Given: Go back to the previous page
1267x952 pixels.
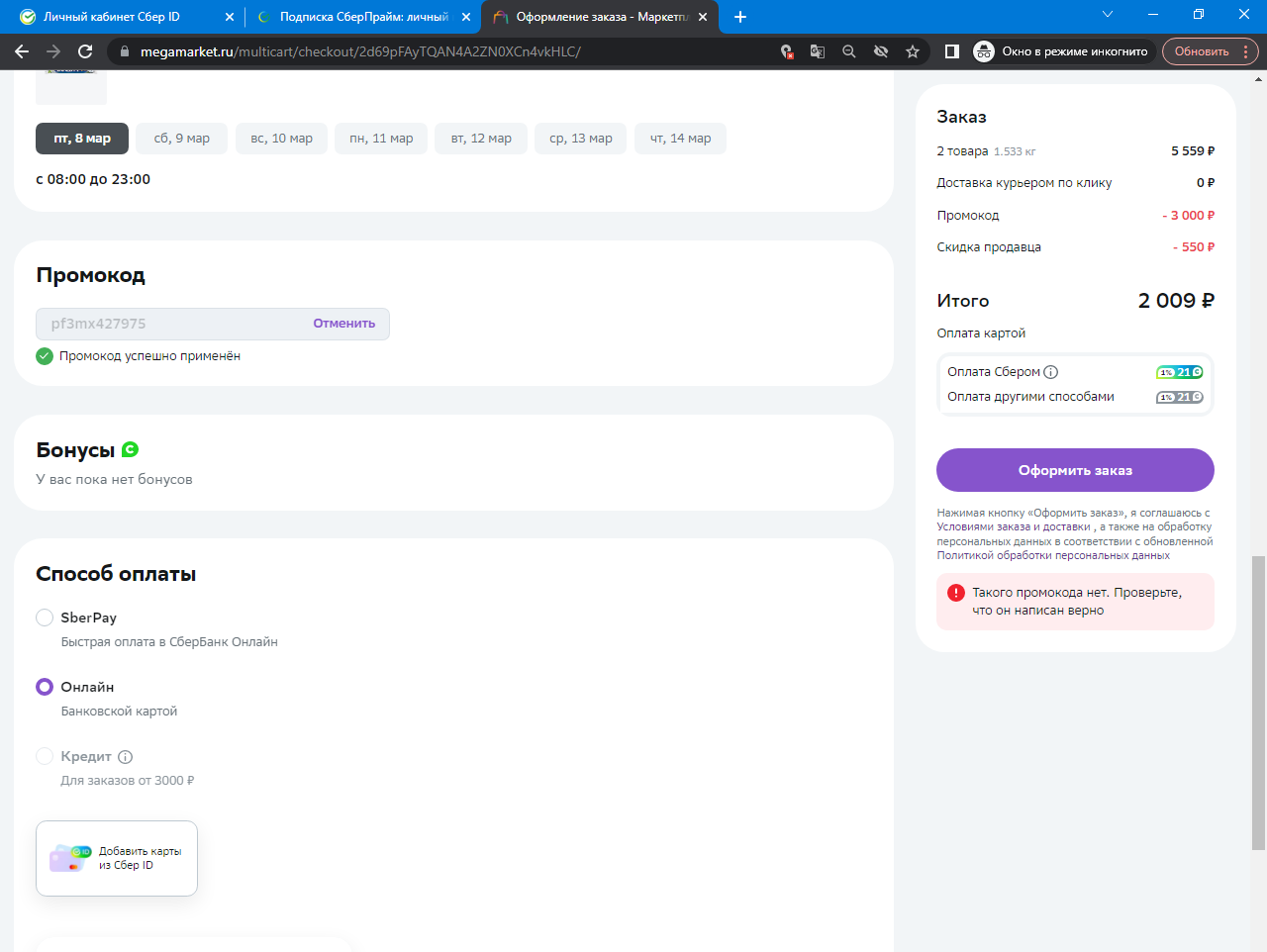Looking at the screenshot, I should point(22,51).
